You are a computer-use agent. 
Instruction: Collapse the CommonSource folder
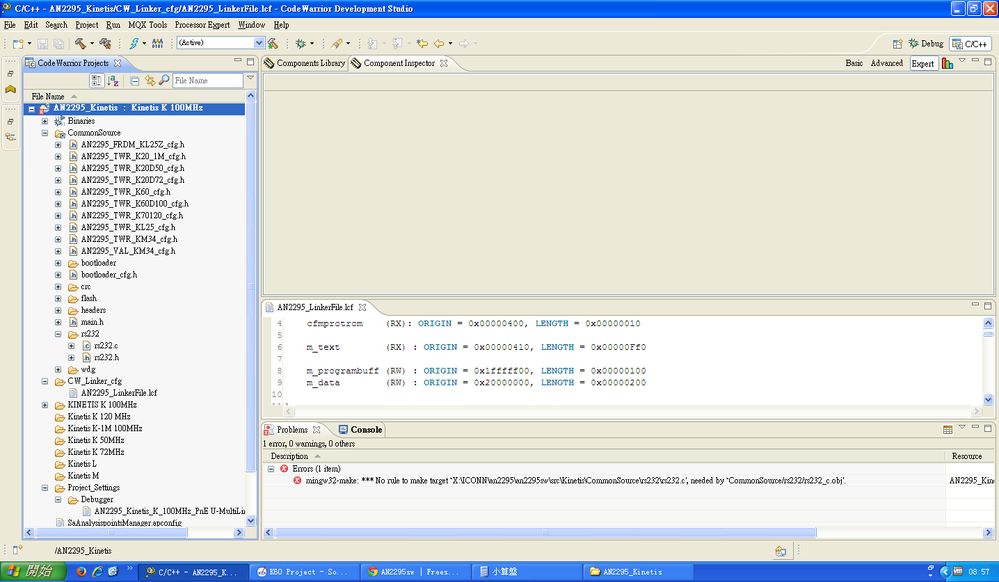(45, 133)
